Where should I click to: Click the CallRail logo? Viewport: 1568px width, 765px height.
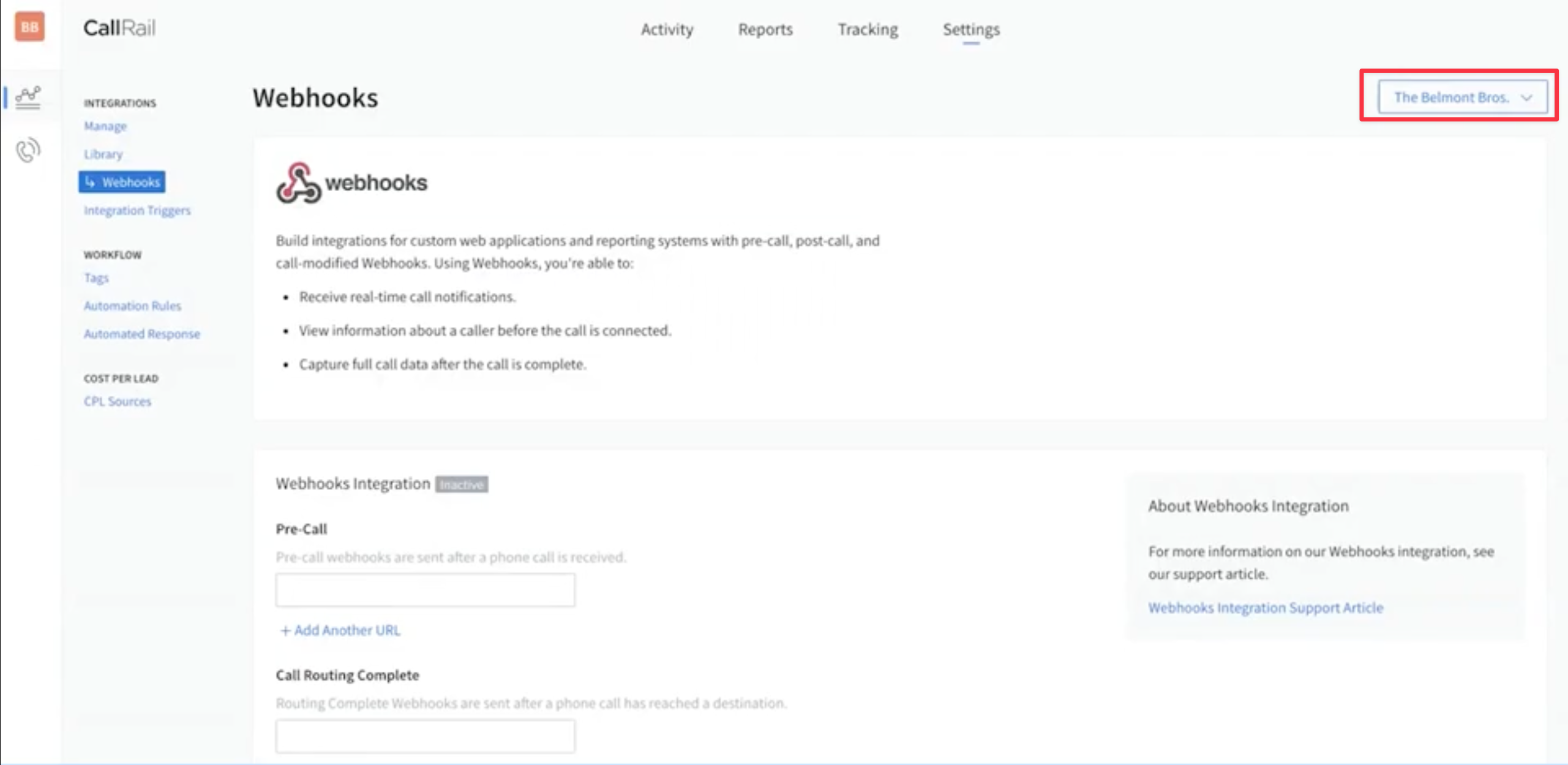click(x=119, y=28)
